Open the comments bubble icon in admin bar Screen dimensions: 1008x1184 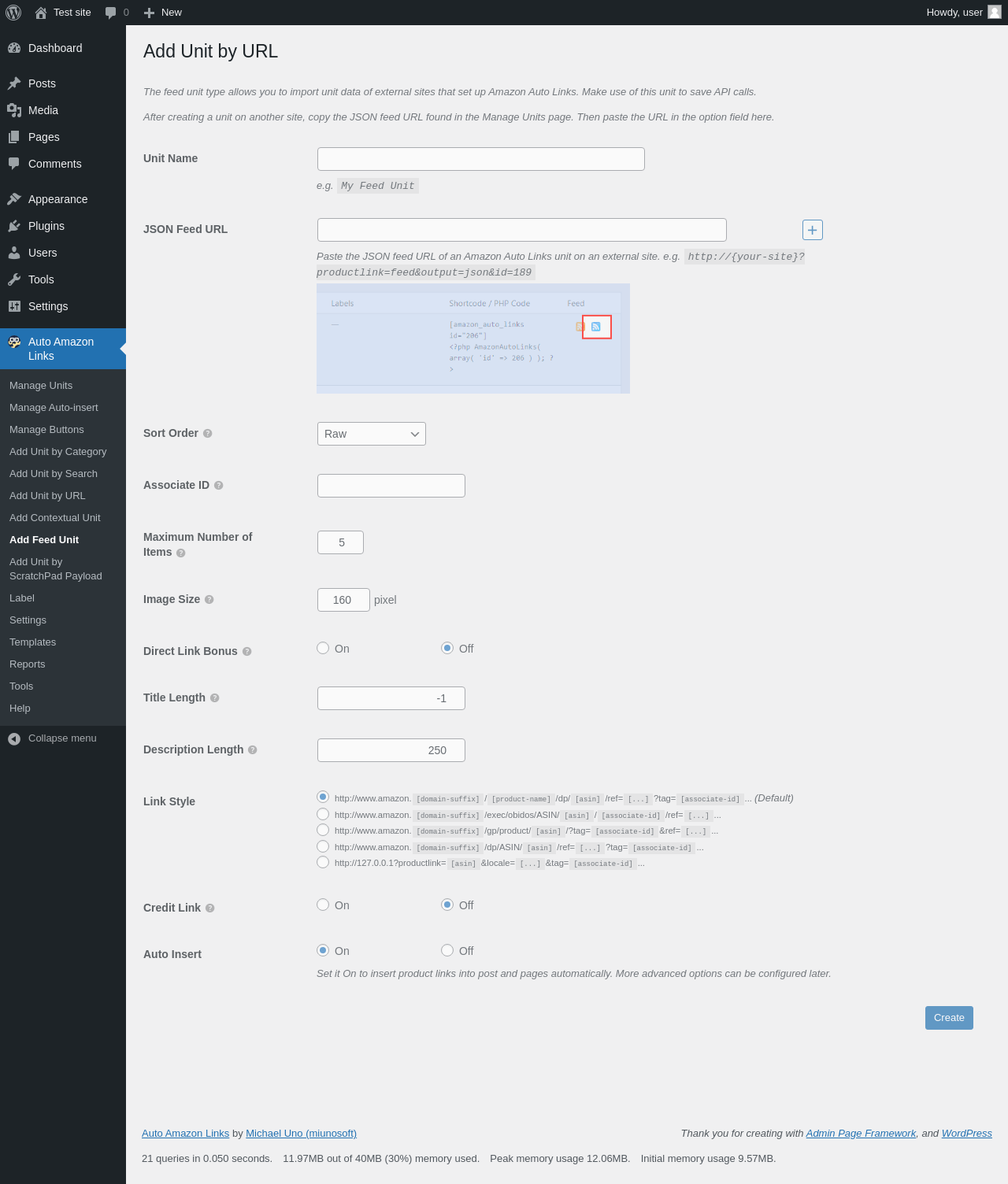110,13
